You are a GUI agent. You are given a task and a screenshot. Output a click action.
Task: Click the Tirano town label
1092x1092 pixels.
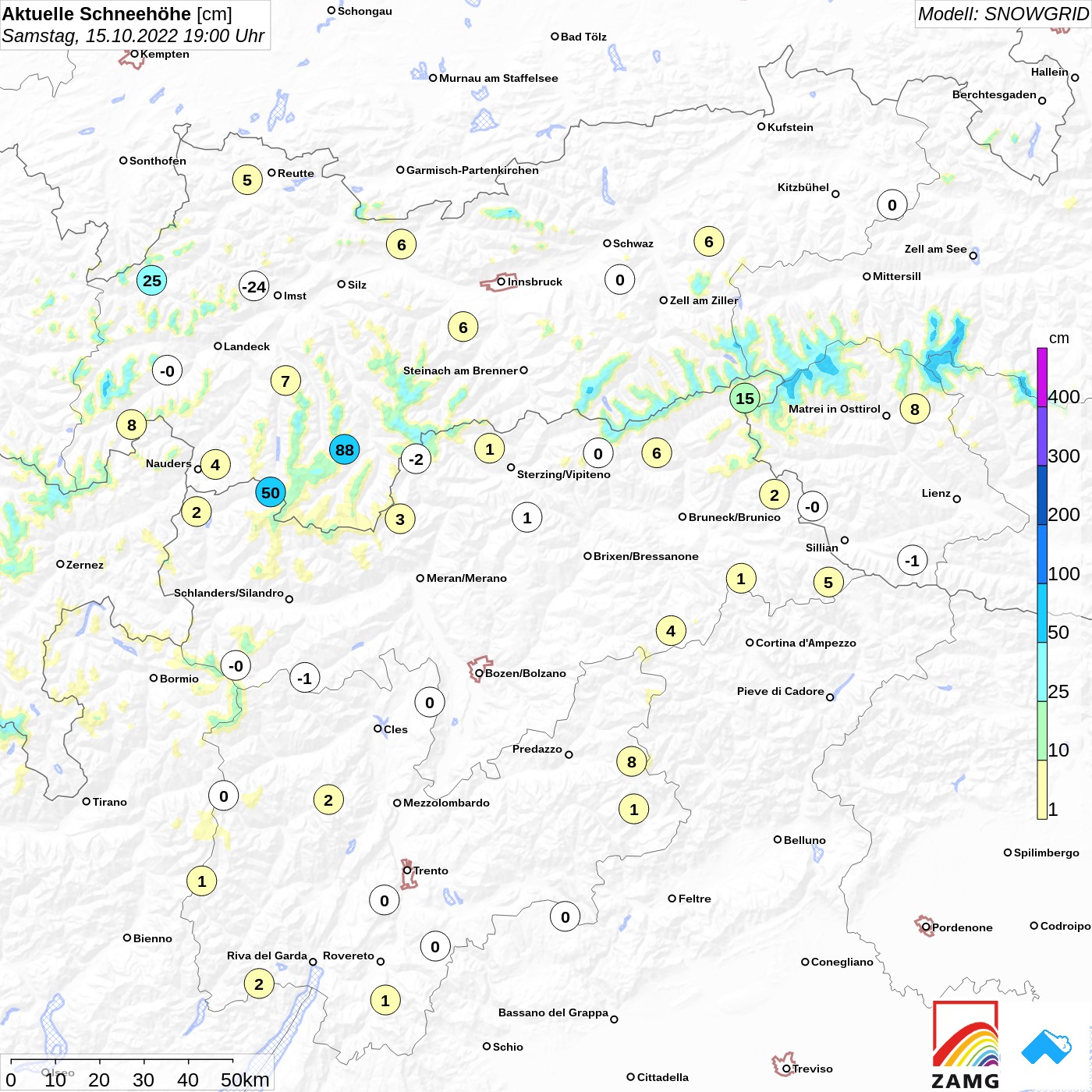coord(110,802)
